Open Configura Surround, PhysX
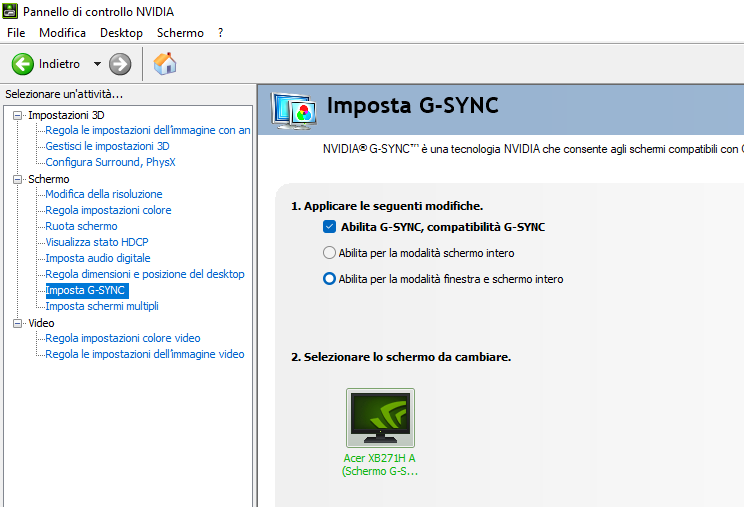The width and height of the screenshot is (744, 507). (x=111, y=162)
